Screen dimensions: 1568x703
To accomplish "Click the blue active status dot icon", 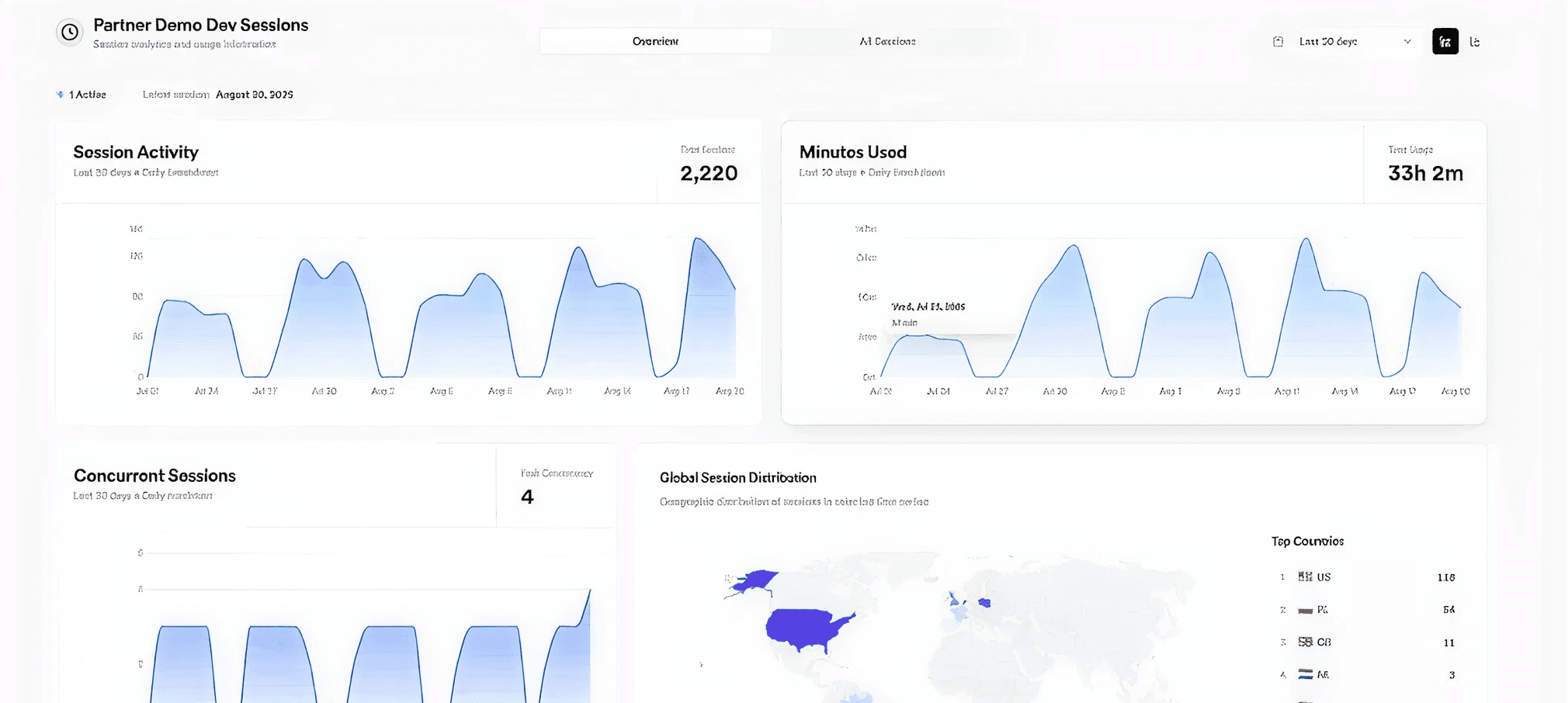I will point(60,95).
